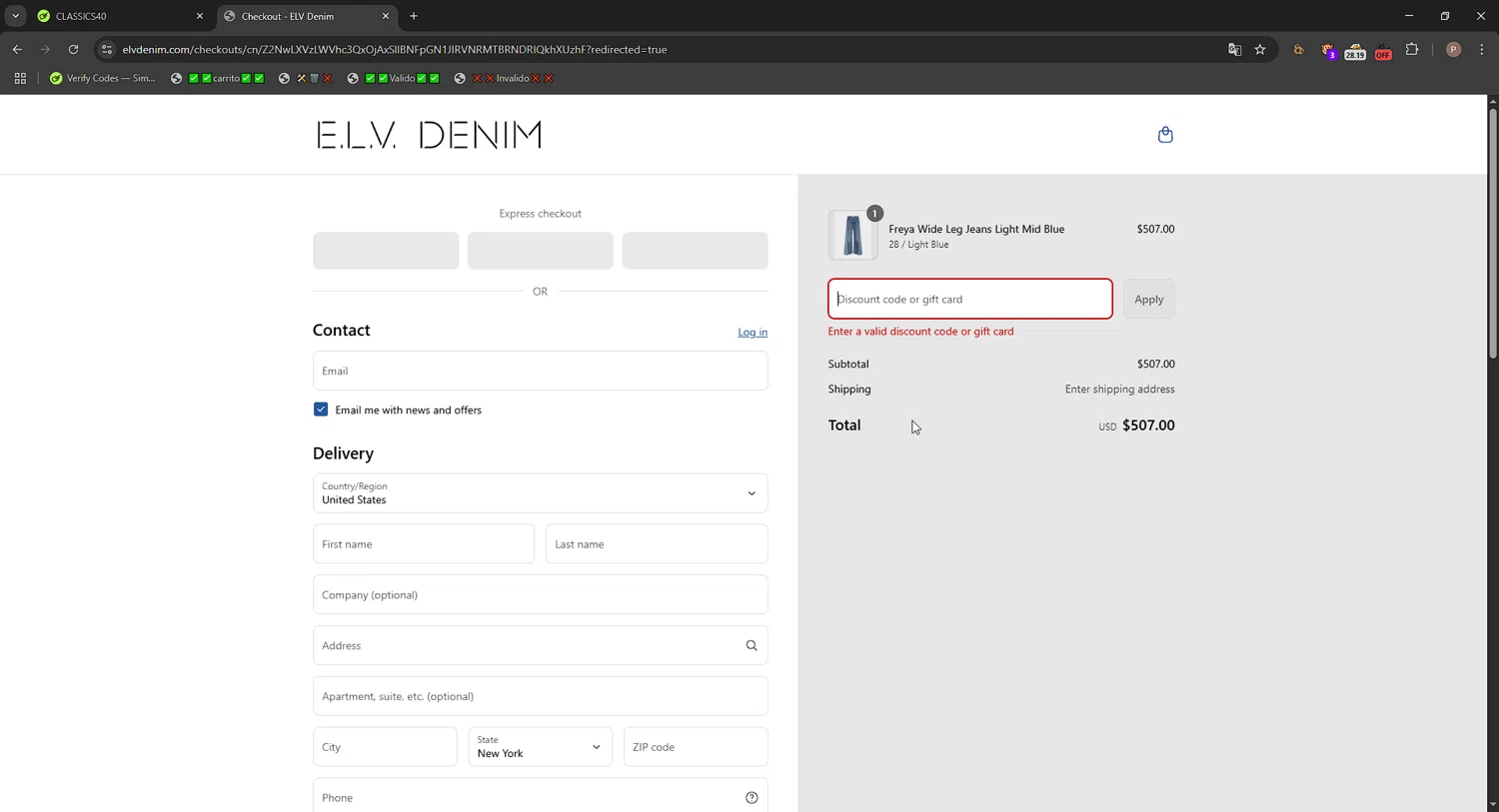Focus the ZIP code field

coord(696,747)
